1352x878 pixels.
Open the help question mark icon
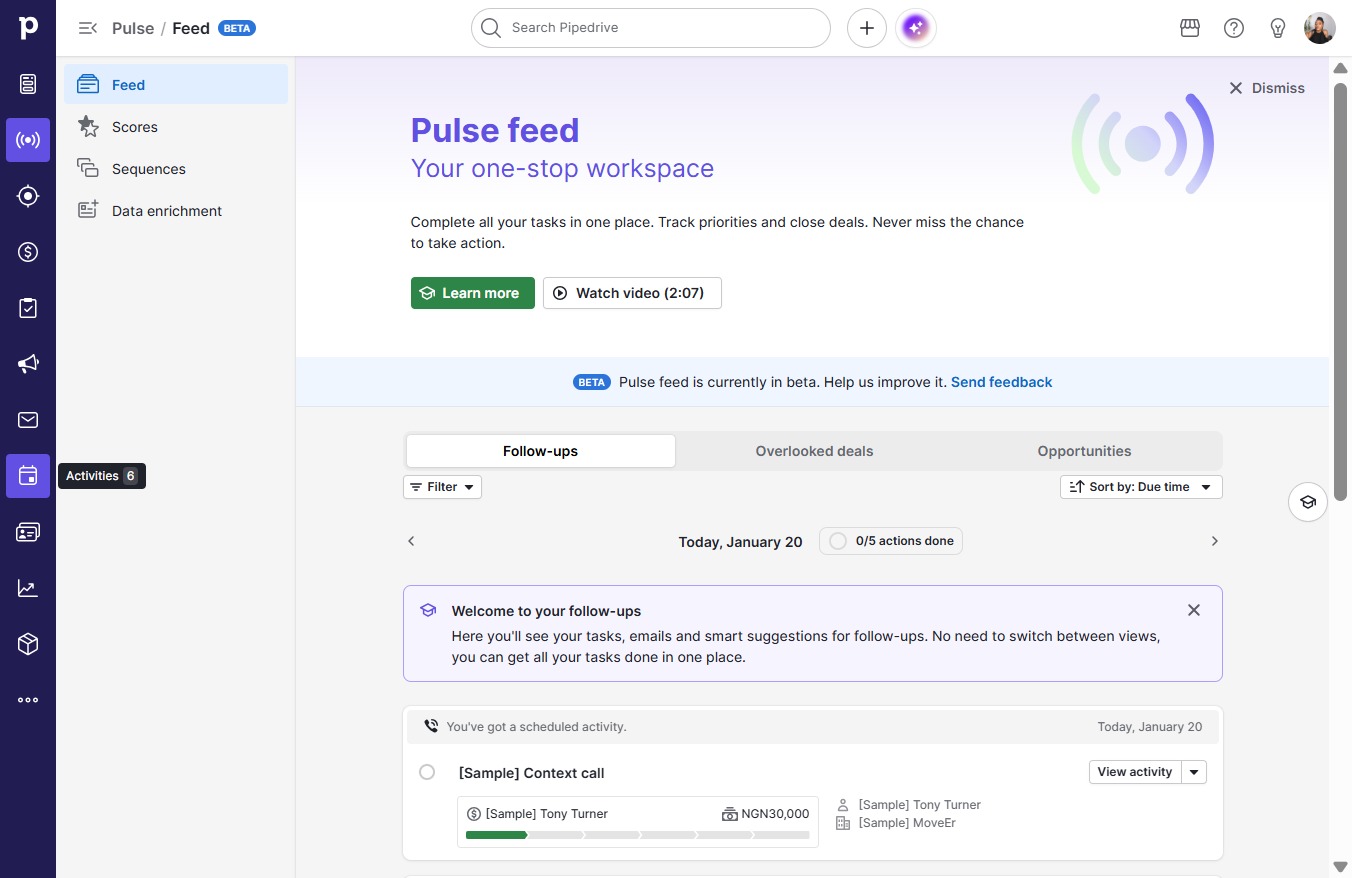point(1234,28)
